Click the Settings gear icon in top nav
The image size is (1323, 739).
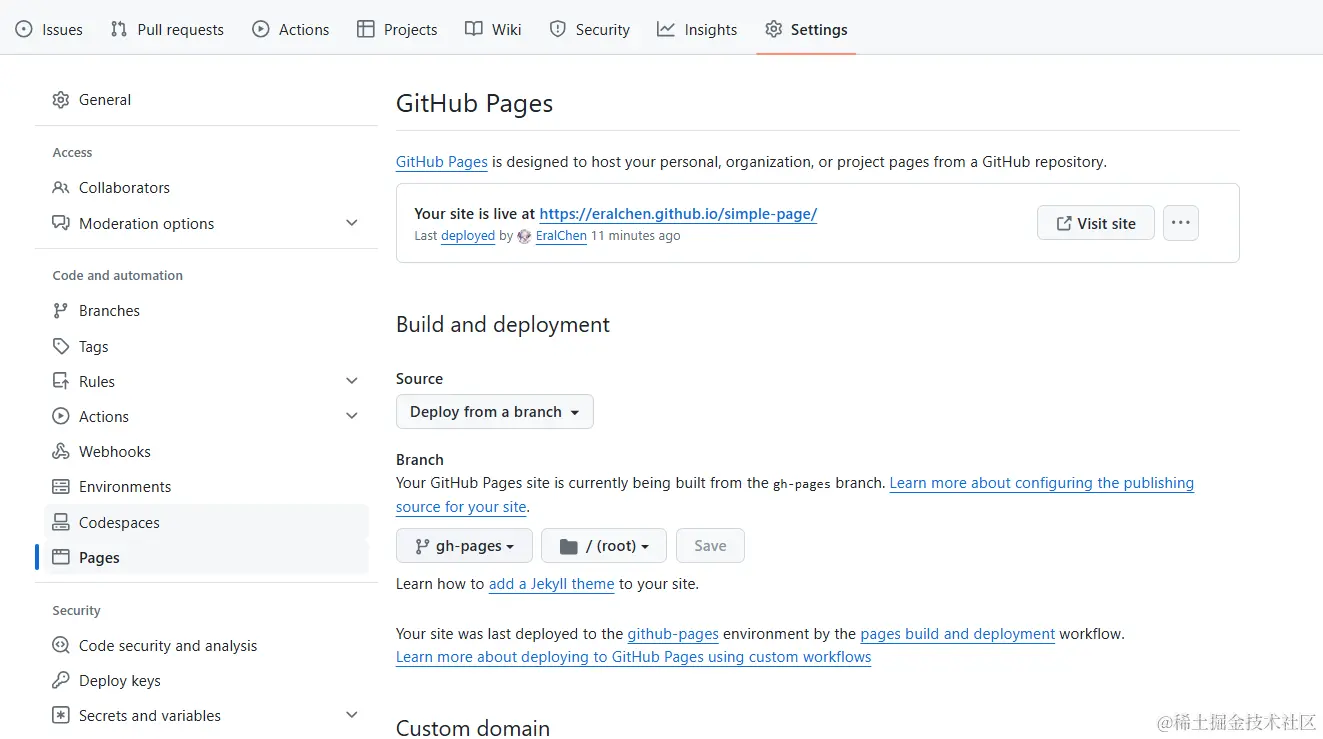tap(773, 29)
